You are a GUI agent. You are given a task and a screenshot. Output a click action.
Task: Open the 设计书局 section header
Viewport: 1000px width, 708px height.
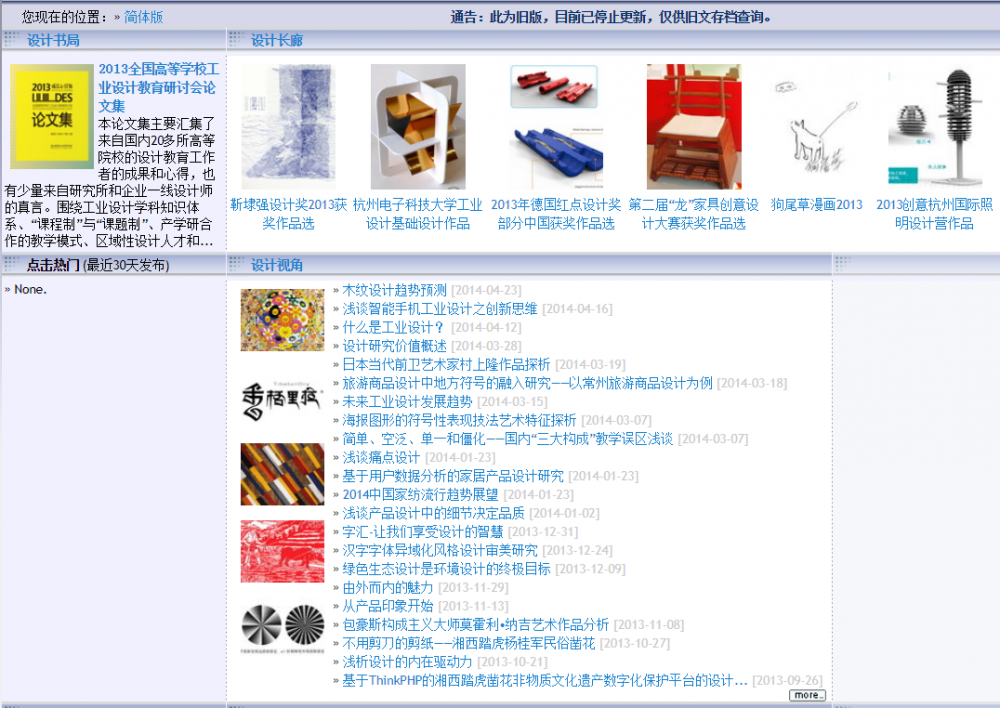point(54,40)
